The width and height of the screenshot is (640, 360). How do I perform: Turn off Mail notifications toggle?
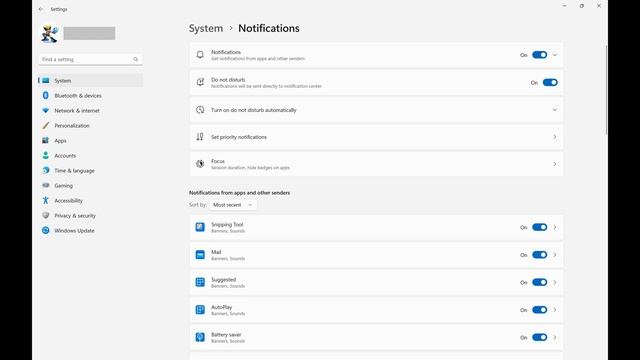pyautogui.click(x=540, y=255)
